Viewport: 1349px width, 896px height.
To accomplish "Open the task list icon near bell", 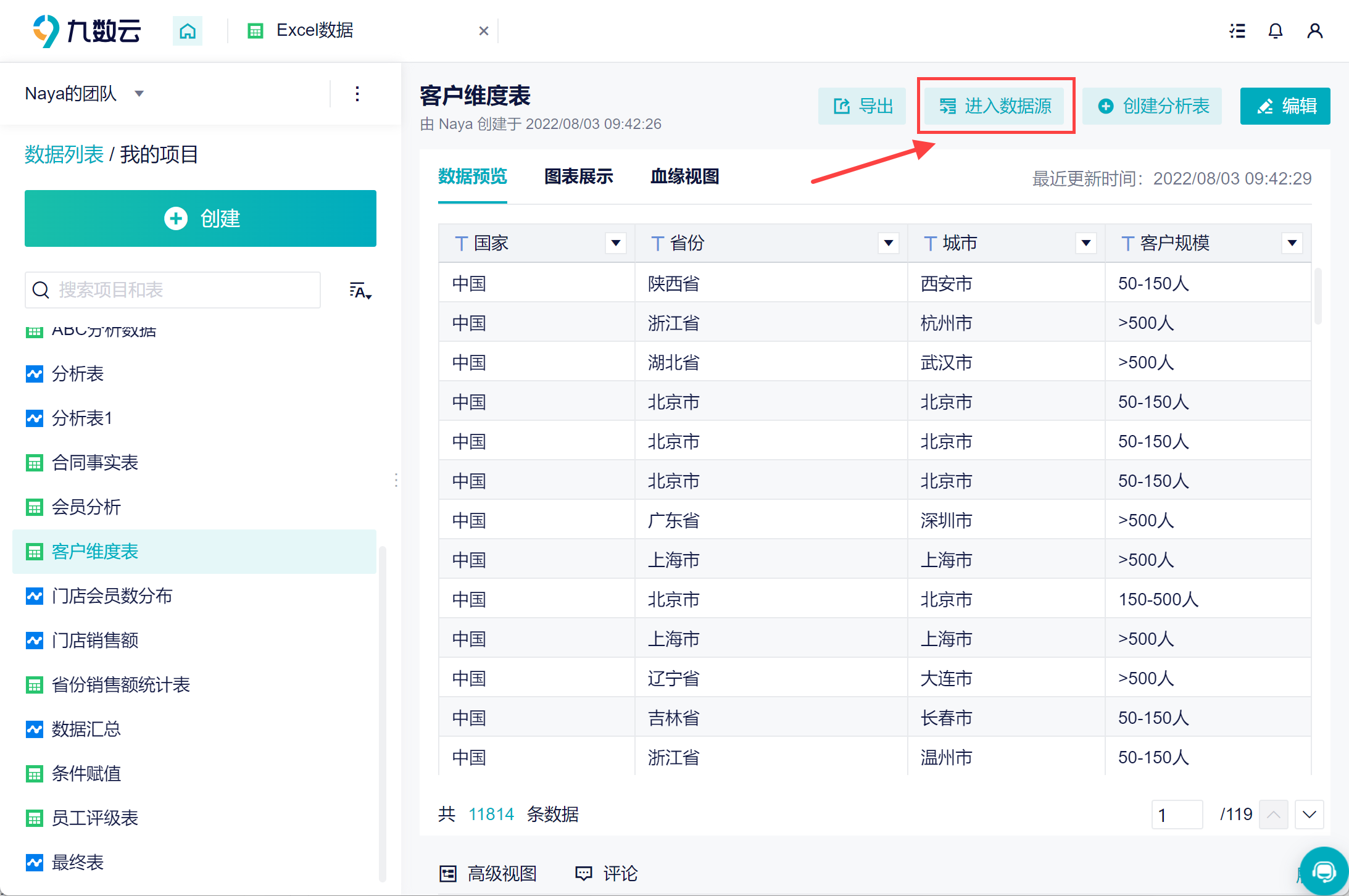I will point(1237,31).
